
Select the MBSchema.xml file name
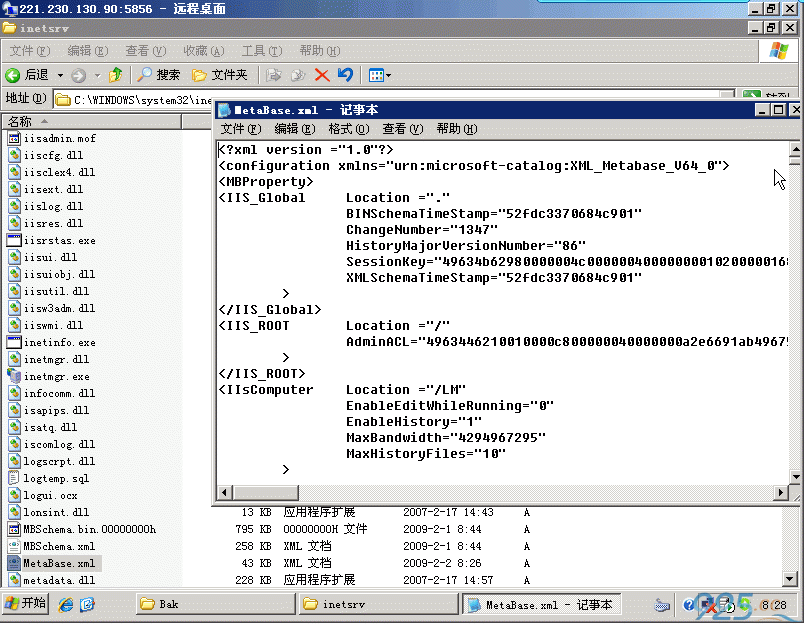(x=59, y=547)
